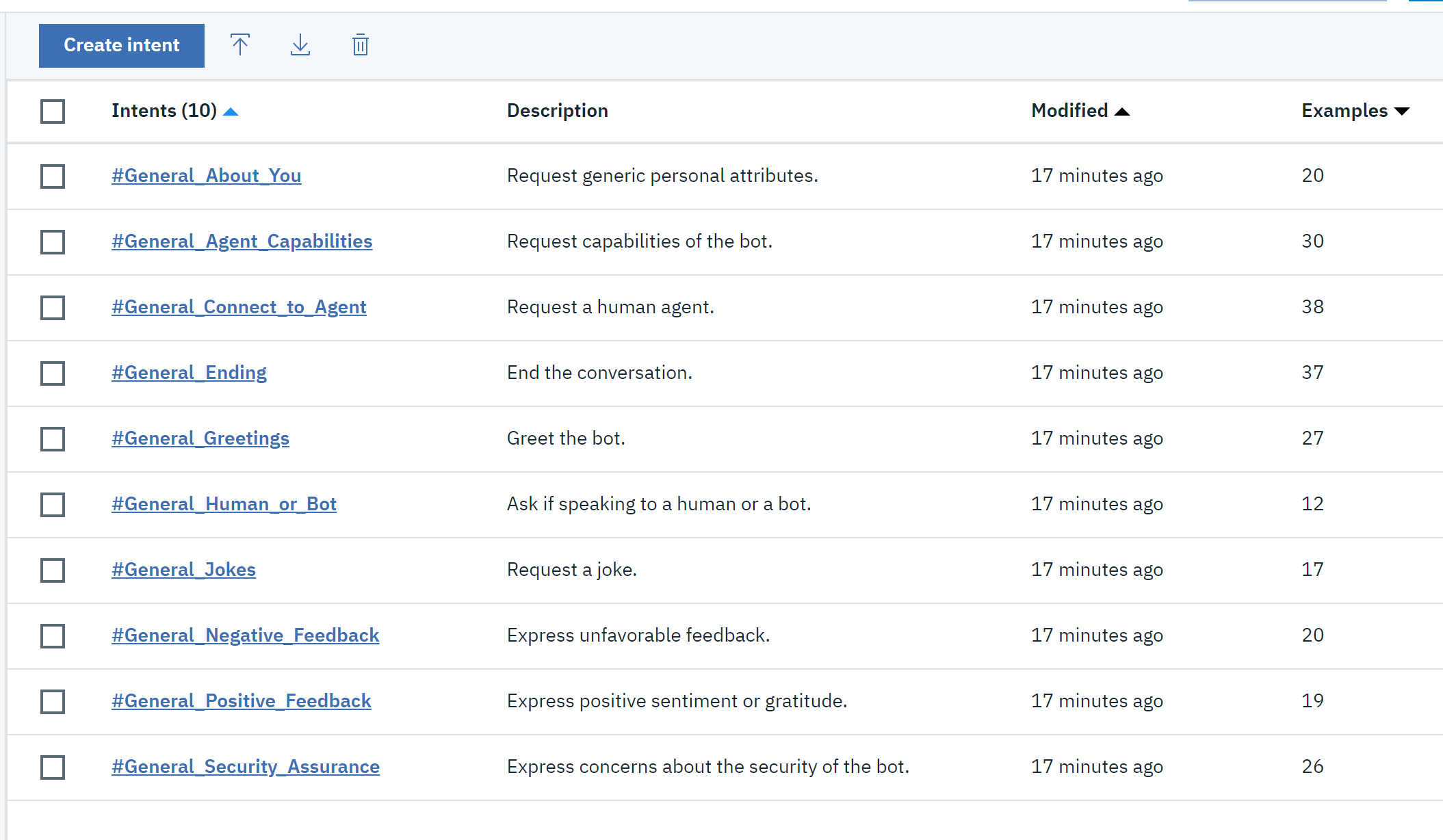
Task: Open the #General_Human_or_Bot intent
Action: tap(224, 503)
